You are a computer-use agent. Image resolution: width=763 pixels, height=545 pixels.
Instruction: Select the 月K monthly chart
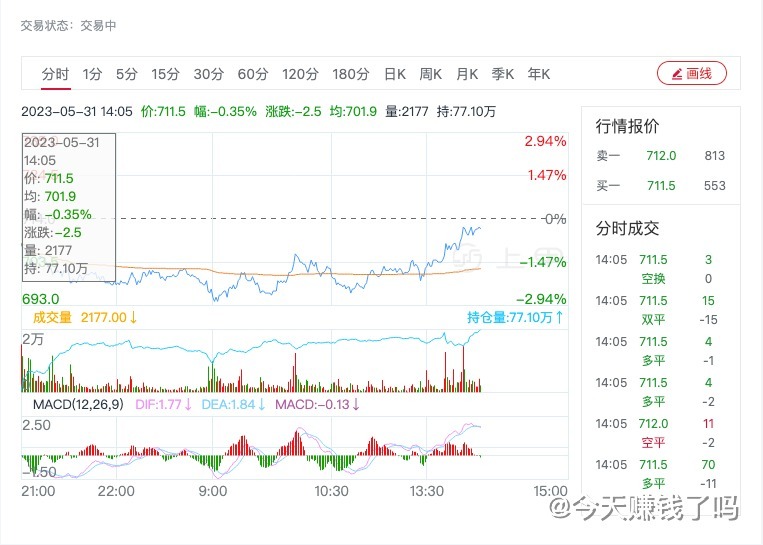coord(467,74)
